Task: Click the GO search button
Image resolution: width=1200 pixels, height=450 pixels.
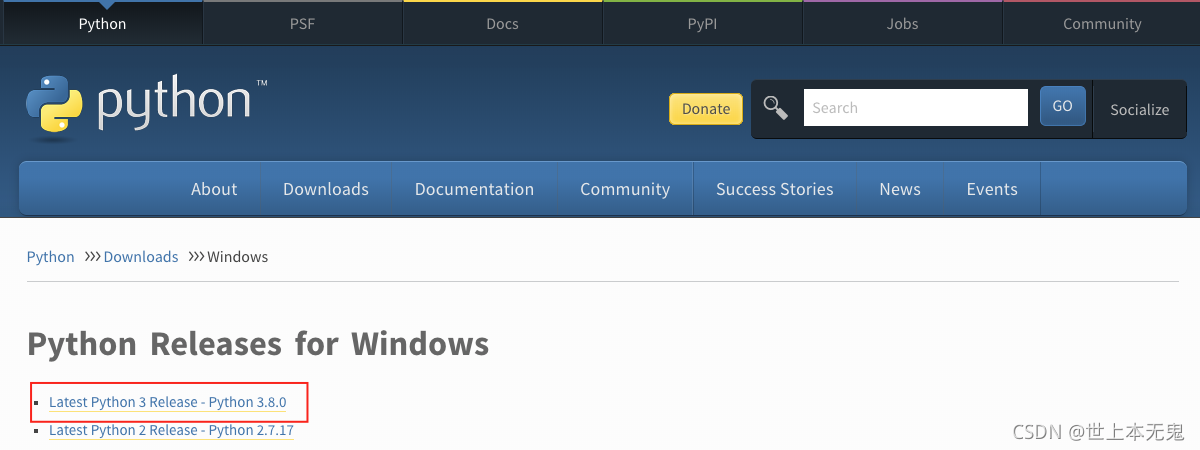Action: point(1062,106)
